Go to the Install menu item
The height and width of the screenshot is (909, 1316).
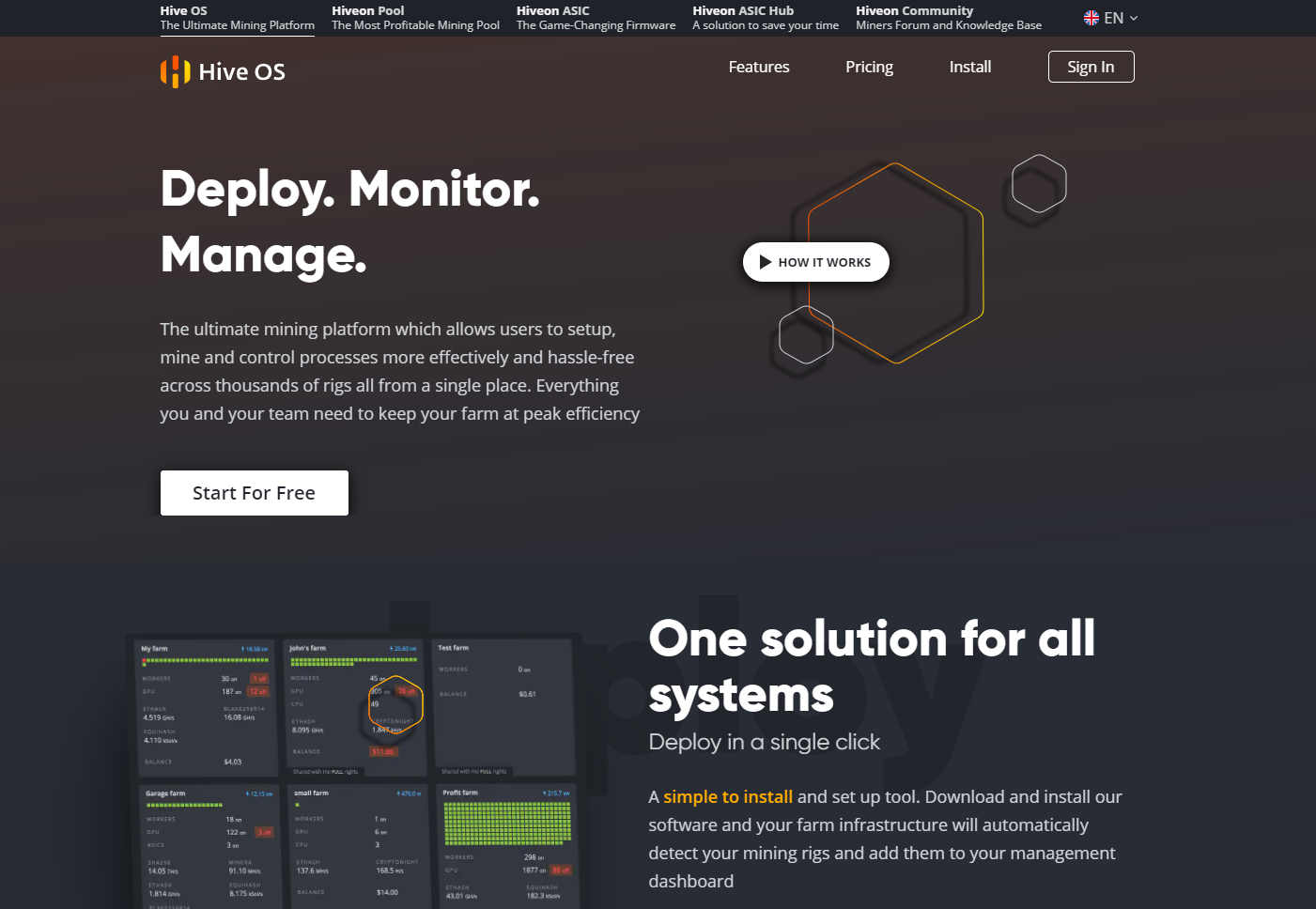(970, 67)
